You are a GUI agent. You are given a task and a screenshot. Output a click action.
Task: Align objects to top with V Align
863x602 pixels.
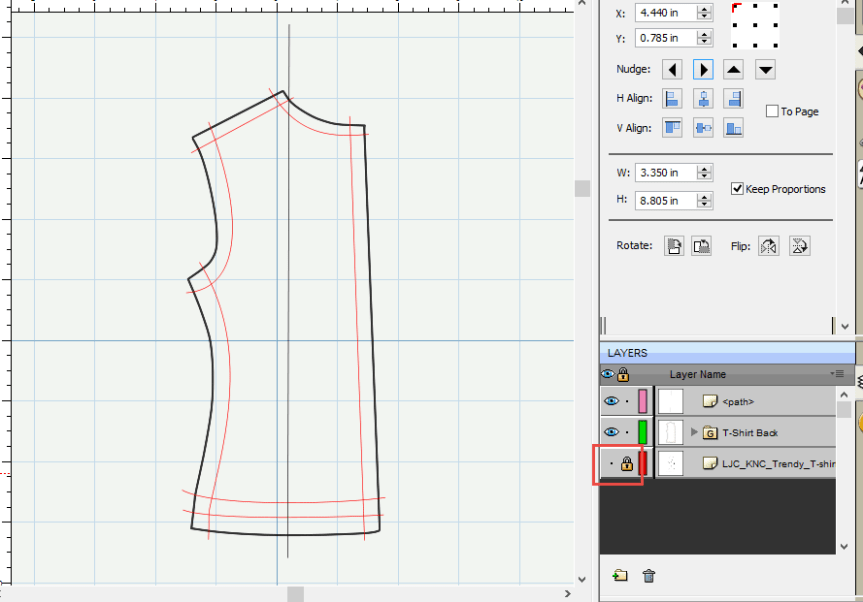click(673, 128)
